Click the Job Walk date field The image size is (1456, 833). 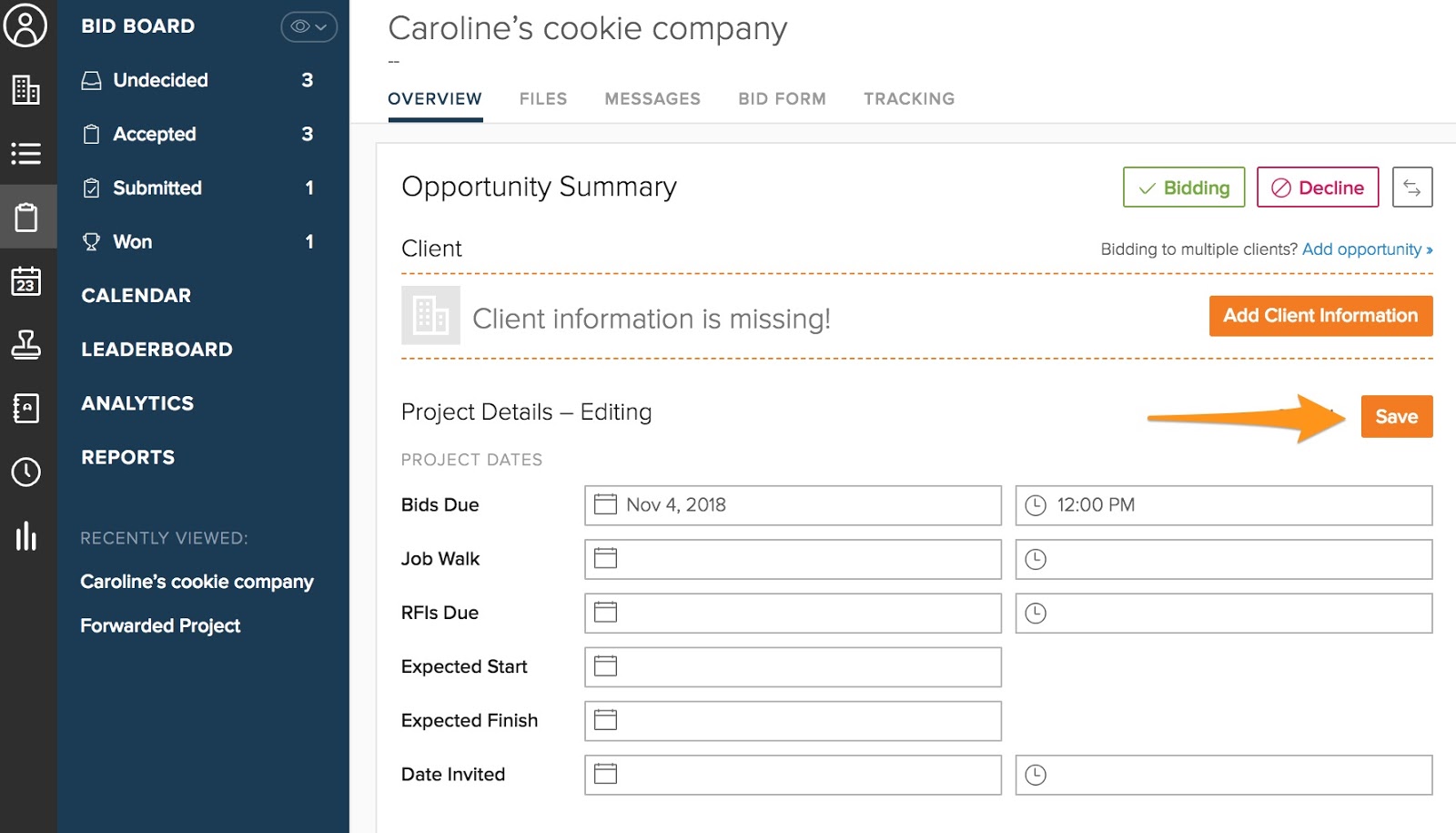pos(792,559)
